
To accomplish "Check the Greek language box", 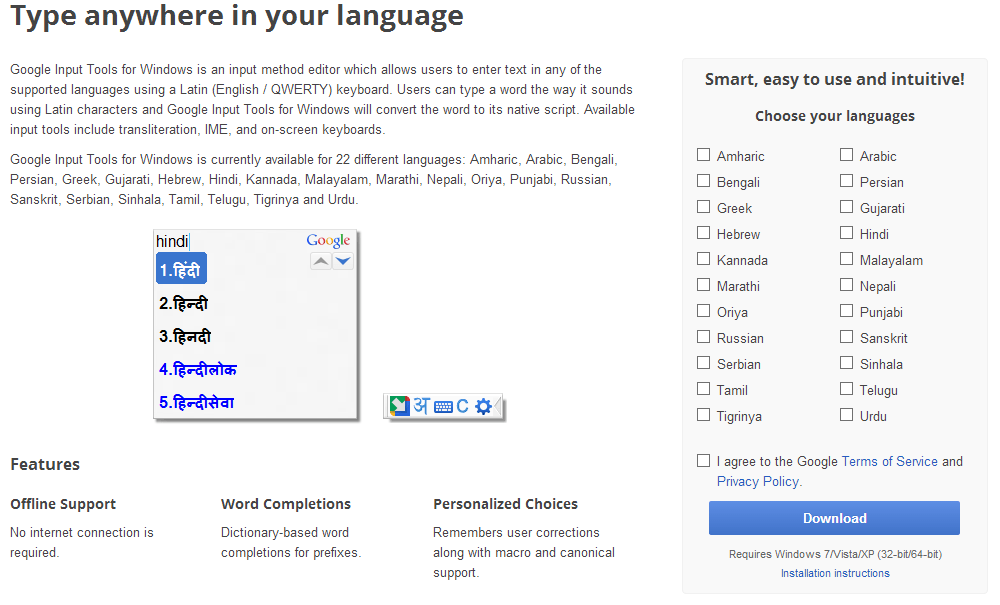I will [x=703, y=207].
